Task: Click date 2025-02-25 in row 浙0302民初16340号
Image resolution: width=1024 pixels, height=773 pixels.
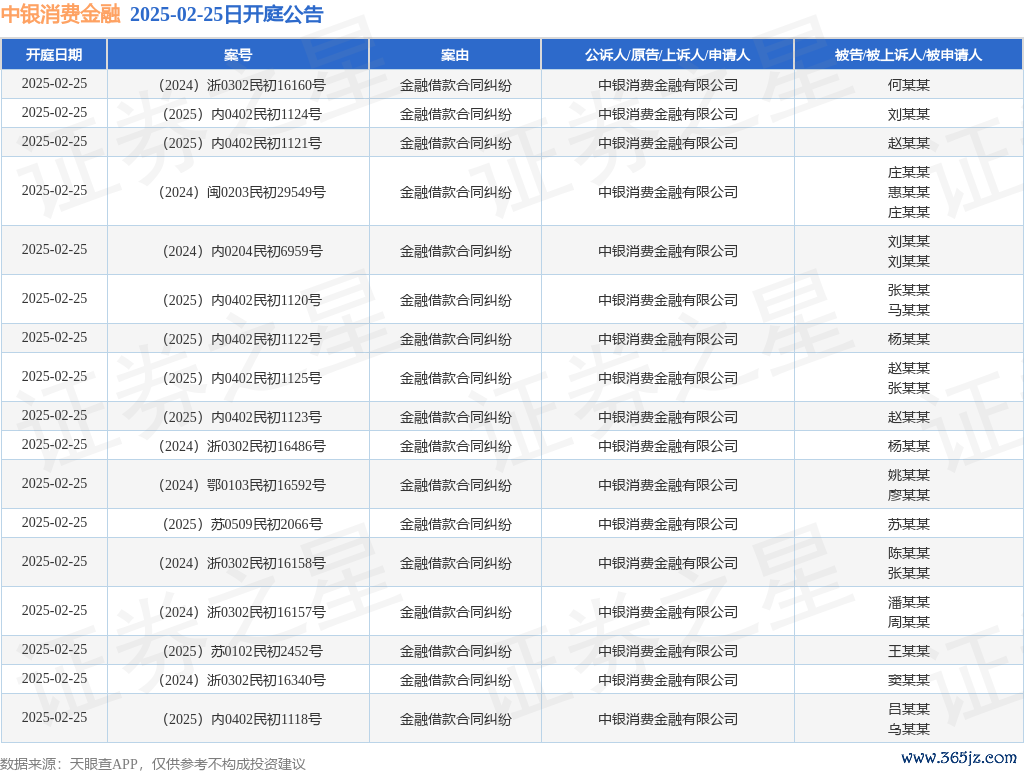Action: (54, 678)
